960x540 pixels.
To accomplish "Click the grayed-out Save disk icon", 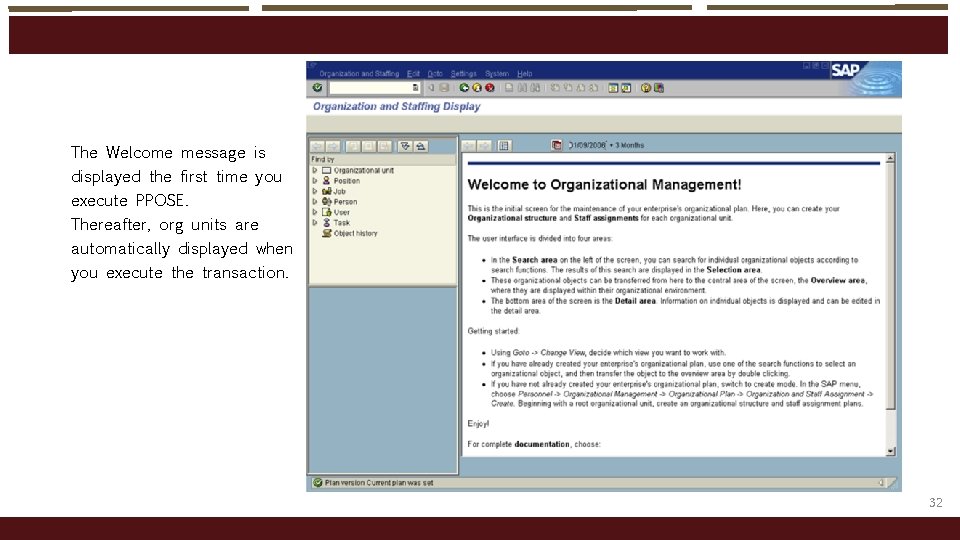I will click(x=444, y=88).
